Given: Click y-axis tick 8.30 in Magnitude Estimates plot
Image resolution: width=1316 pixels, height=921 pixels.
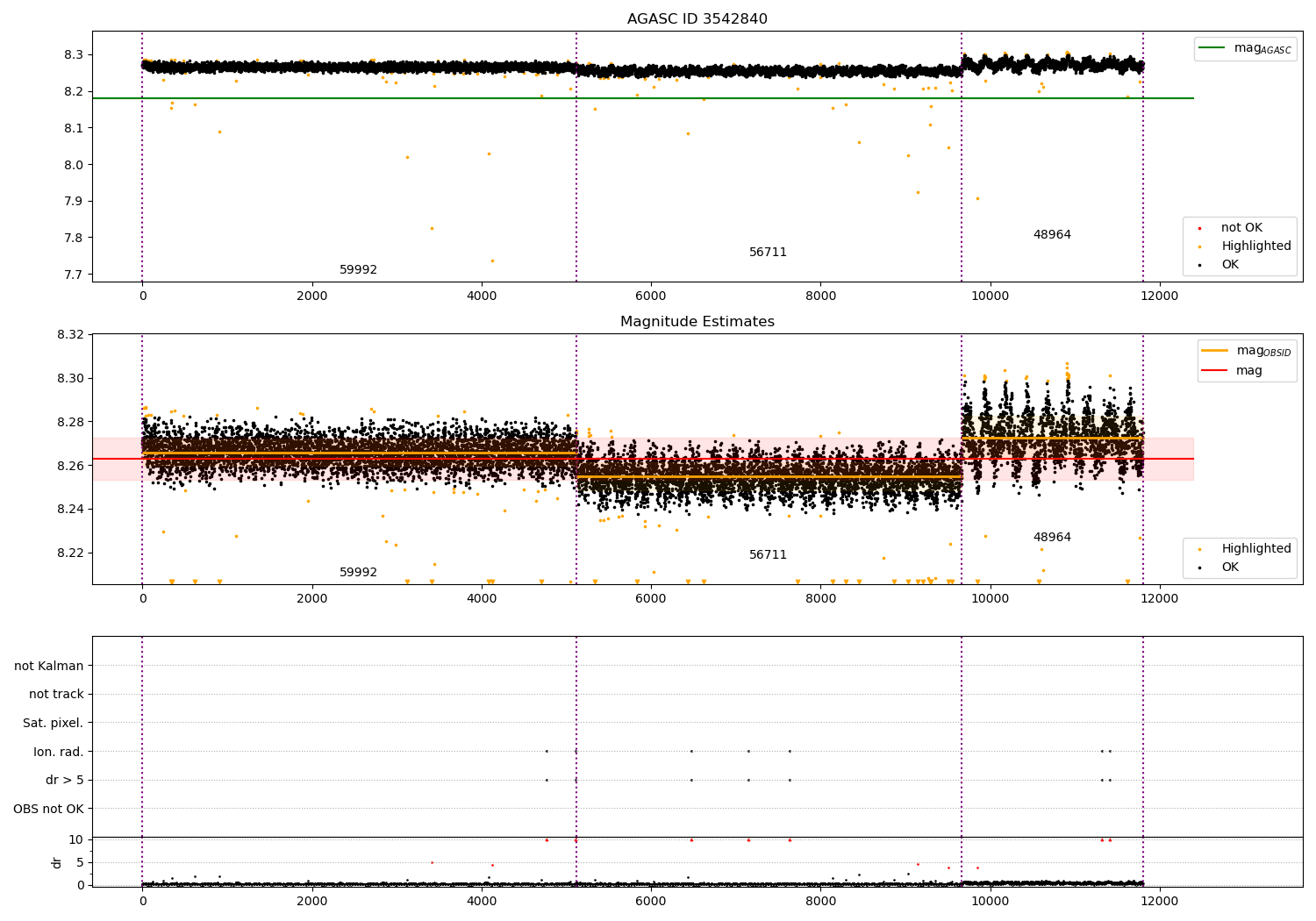Looking at the screenshot, I should pos(70,379).
